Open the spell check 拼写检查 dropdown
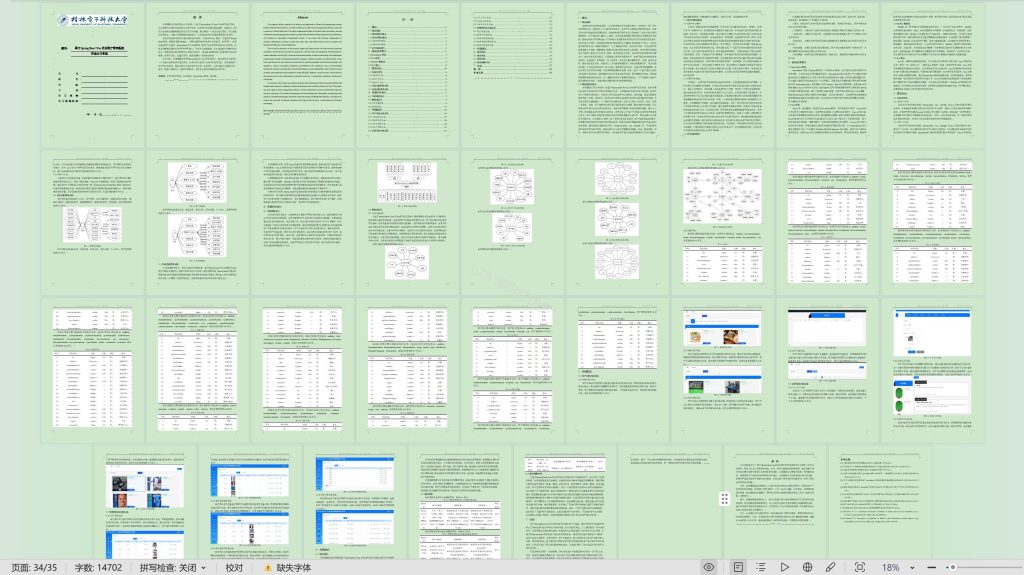The height and width of the screenshot is (575, 1024). click(x=172, y=568)
